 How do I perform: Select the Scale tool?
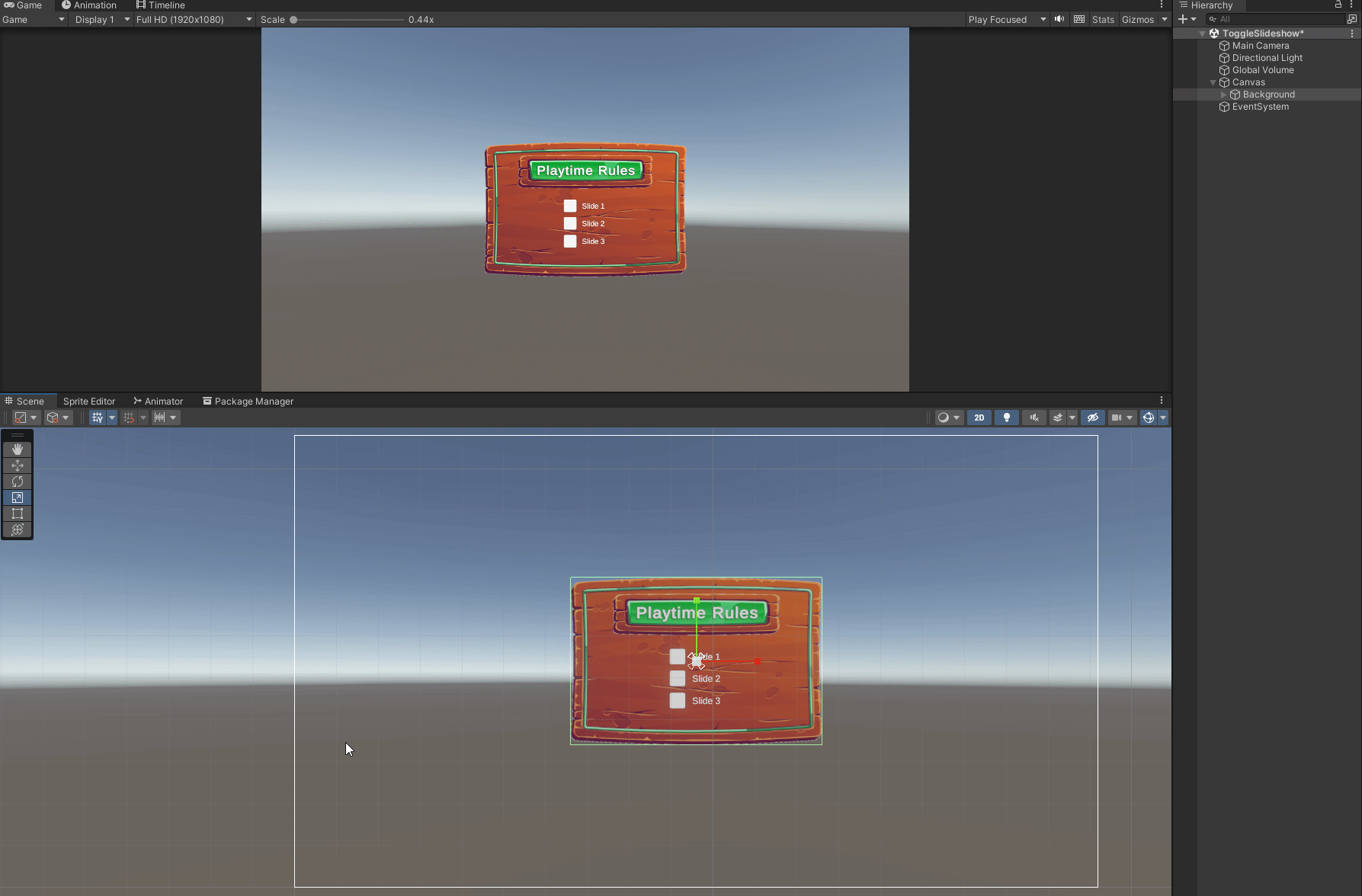pyautogui.click(x=18, y=498)
